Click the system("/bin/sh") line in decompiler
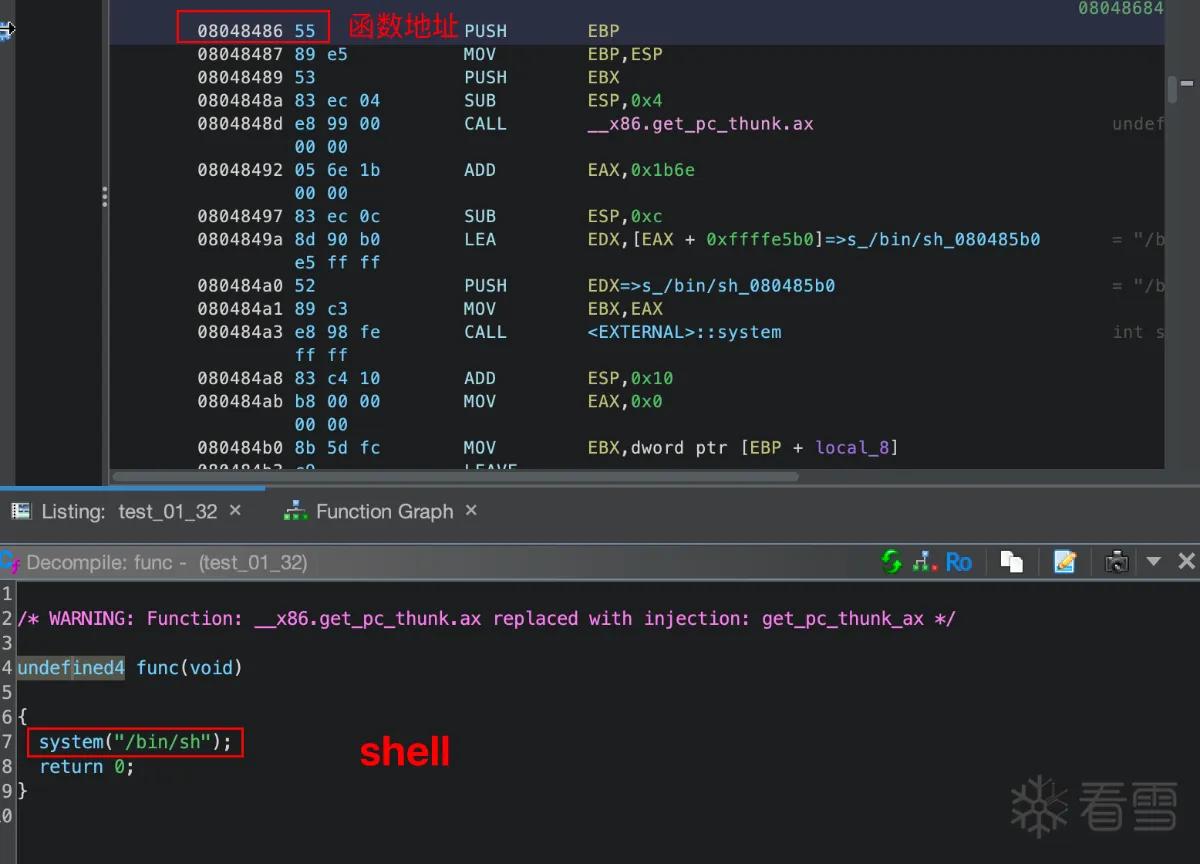The width and height of the screenshot is (1200, 864). tap(135, 742)
